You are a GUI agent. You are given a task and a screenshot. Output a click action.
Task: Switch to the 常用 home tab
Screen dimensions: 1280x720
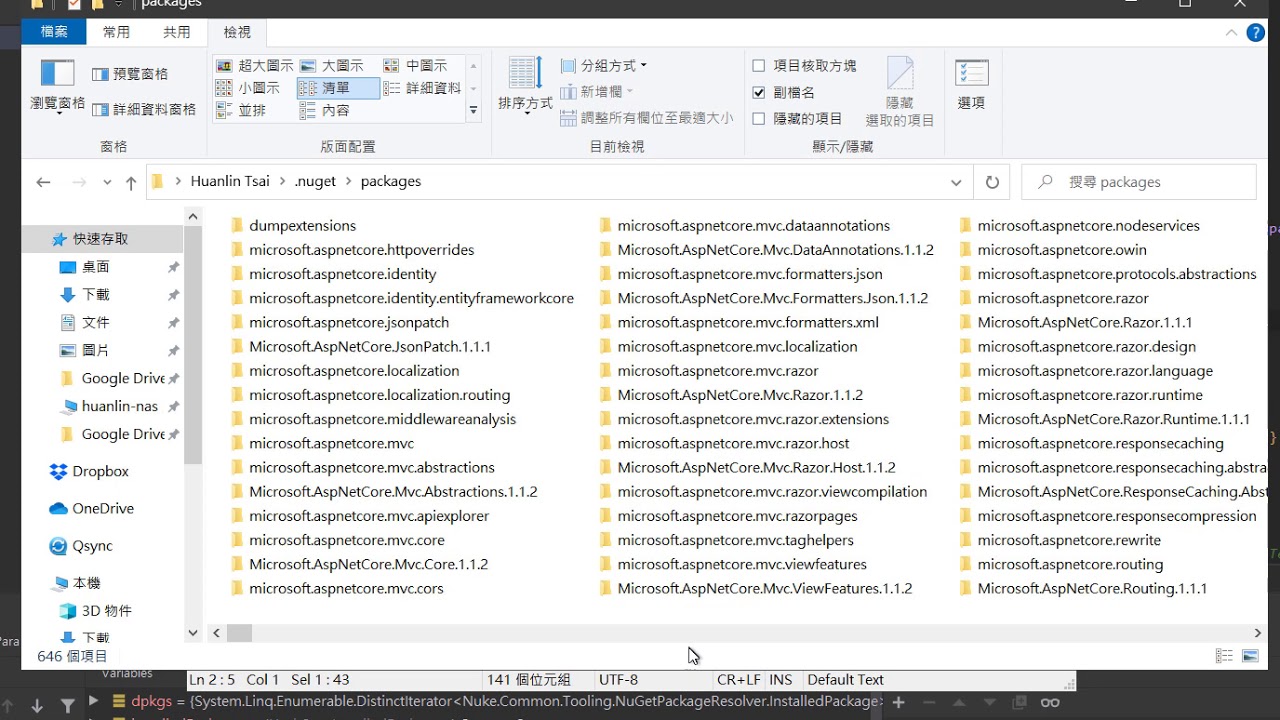(117, 32)
